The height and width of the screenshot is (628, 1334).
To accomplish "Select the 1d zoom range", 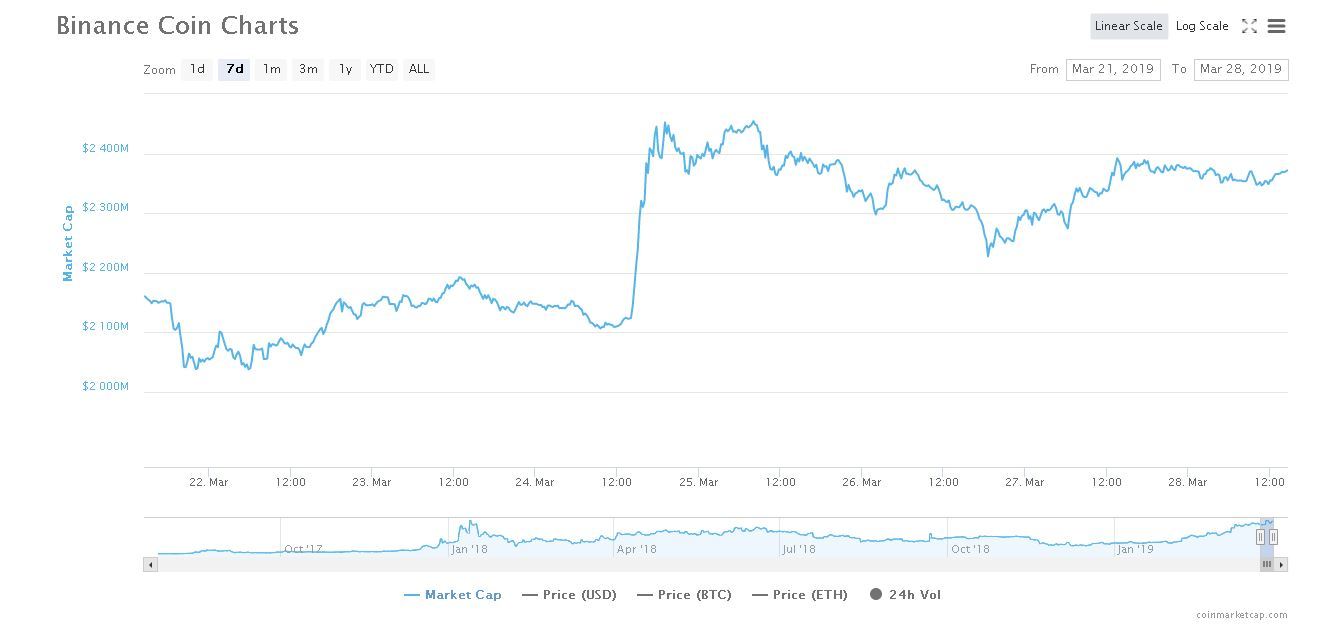I will tap(197, 70).
